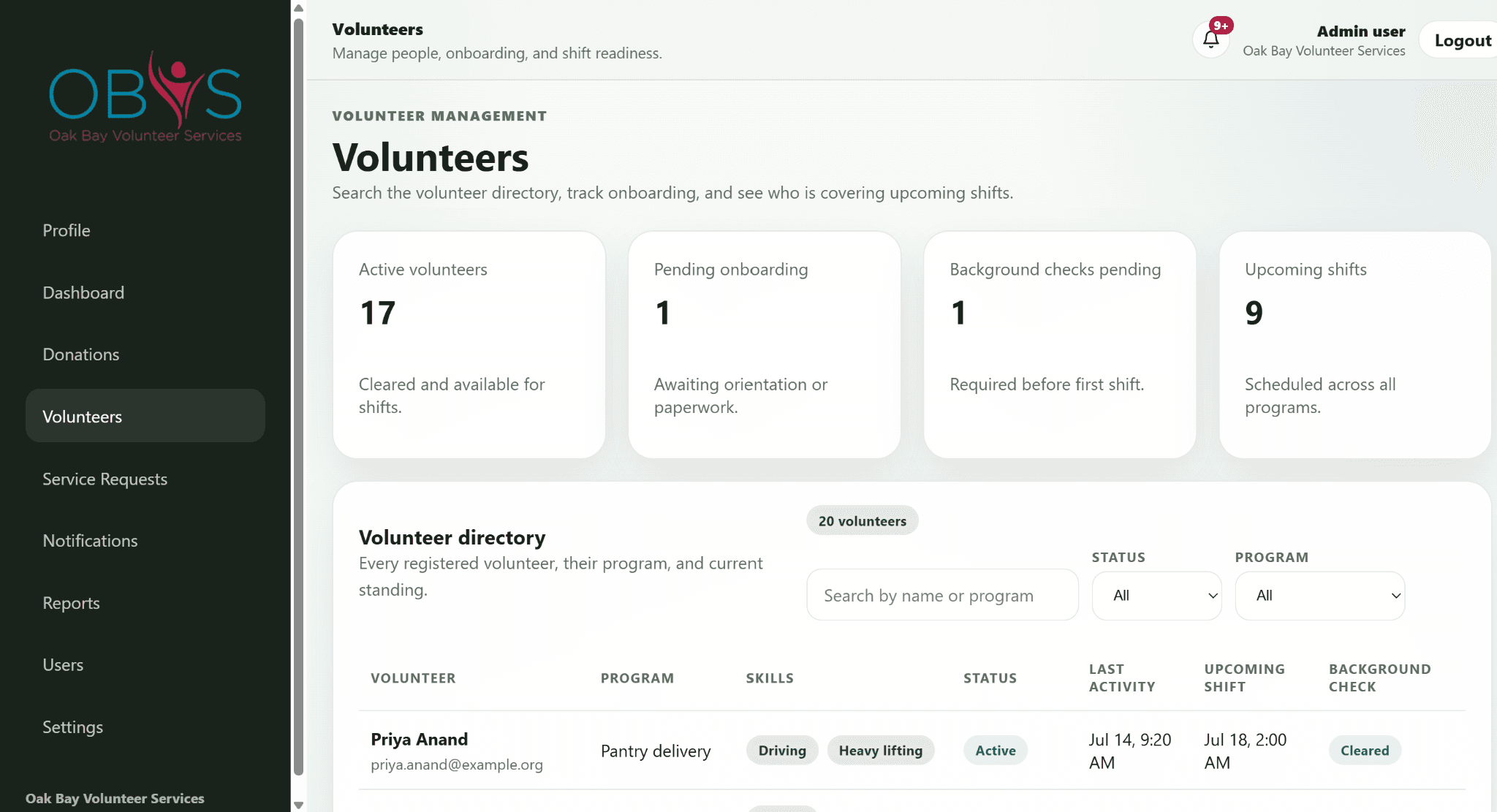Click the SKILLS column header

(x=770, y=678)
